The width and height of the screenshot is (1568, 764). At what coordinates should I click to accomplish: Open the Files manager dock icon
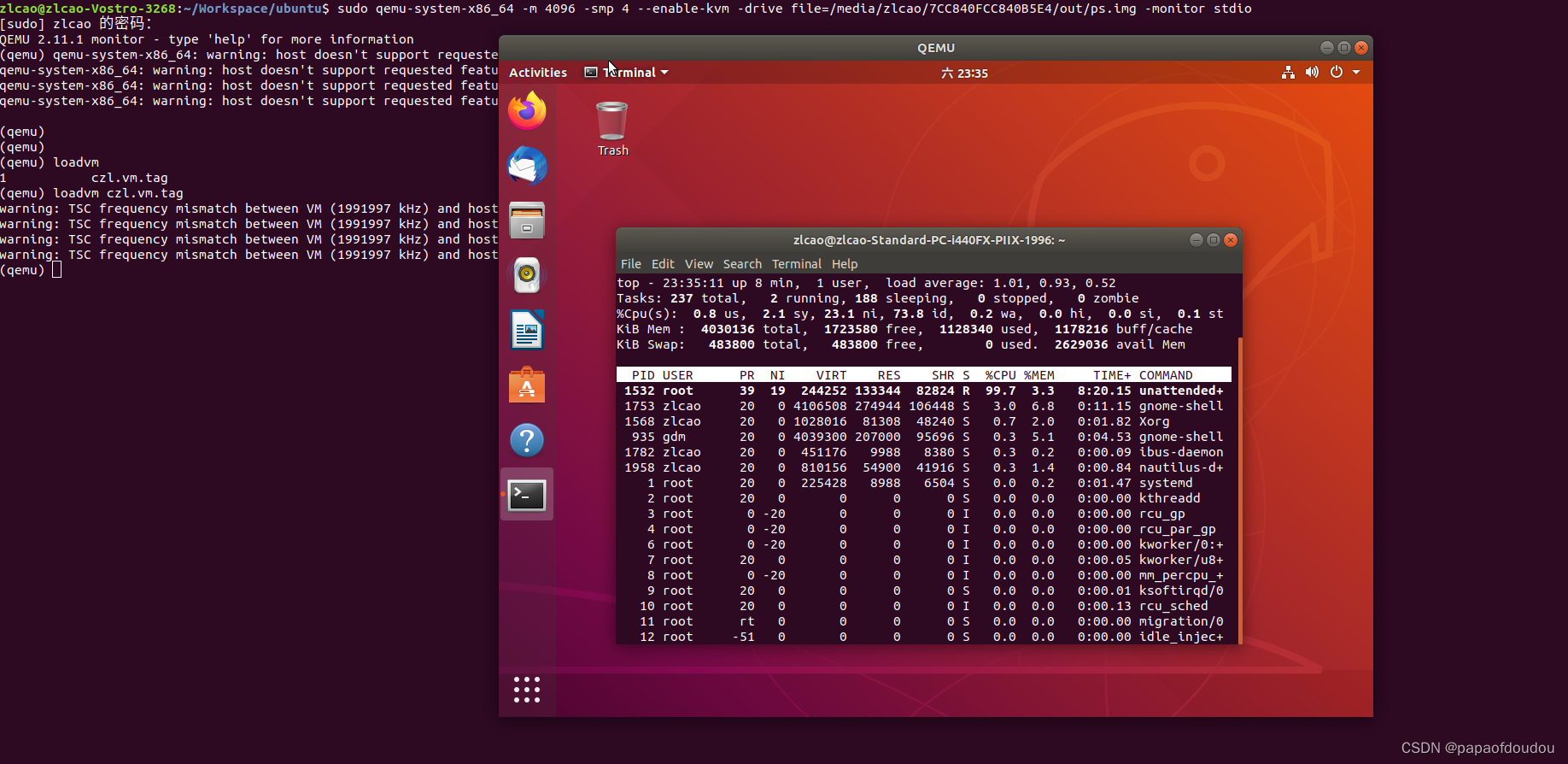click(527, 220)
